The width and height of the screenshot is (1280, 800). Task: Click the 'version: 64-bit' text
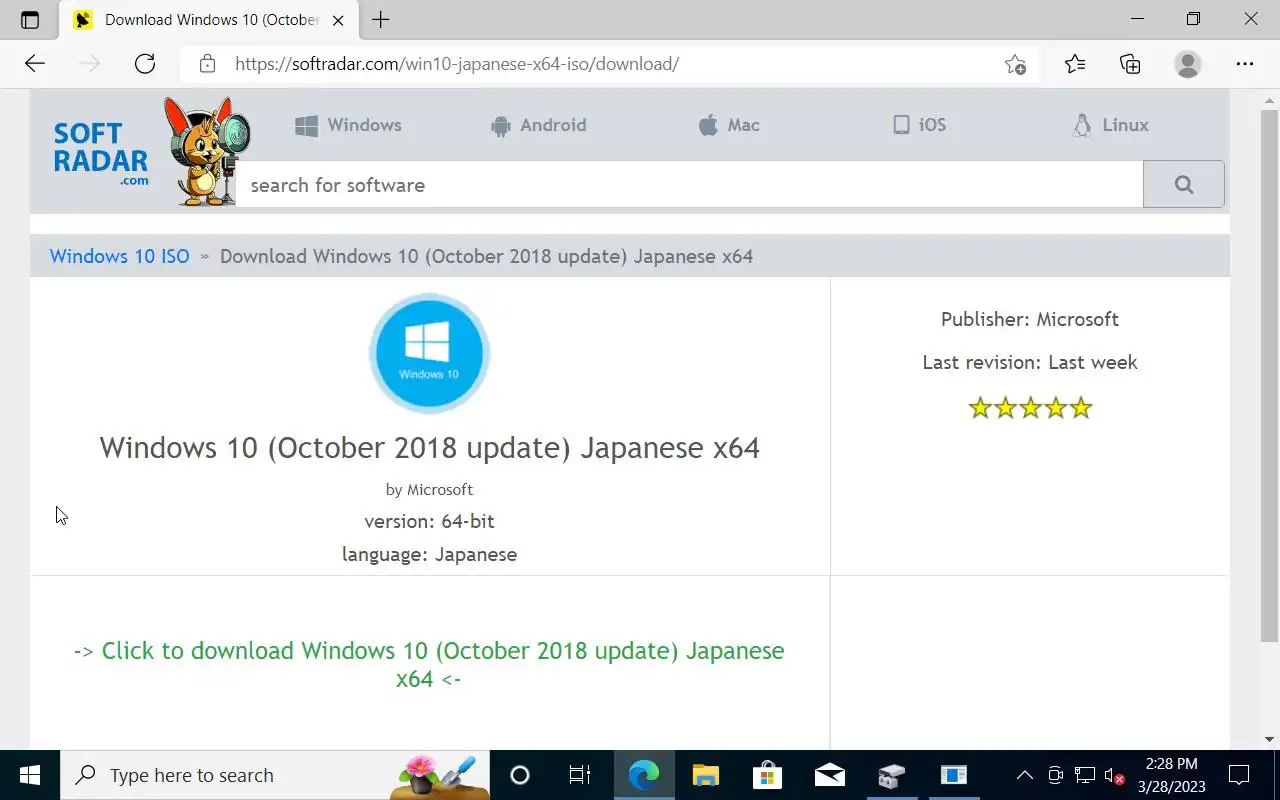click(429, 521)
